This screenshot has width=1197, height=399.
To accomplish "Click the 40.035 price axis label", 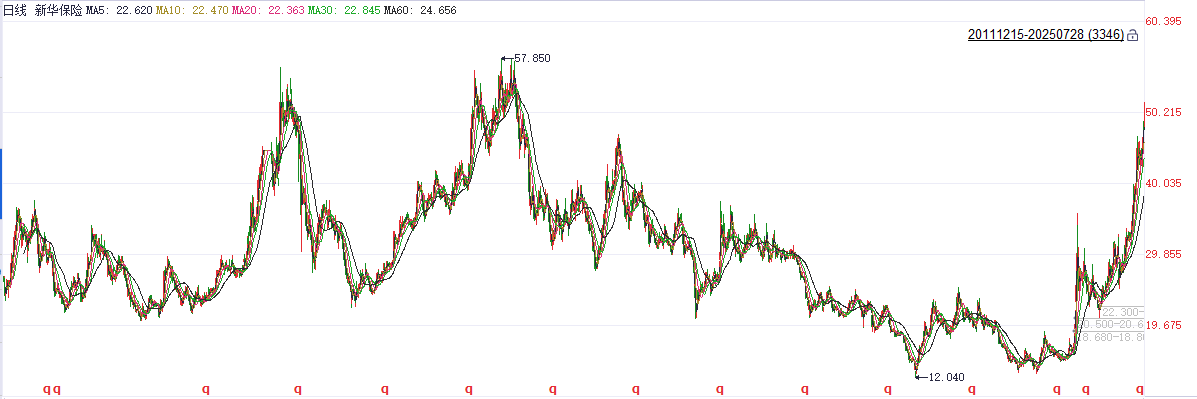I will click(x=1166, y=183).
